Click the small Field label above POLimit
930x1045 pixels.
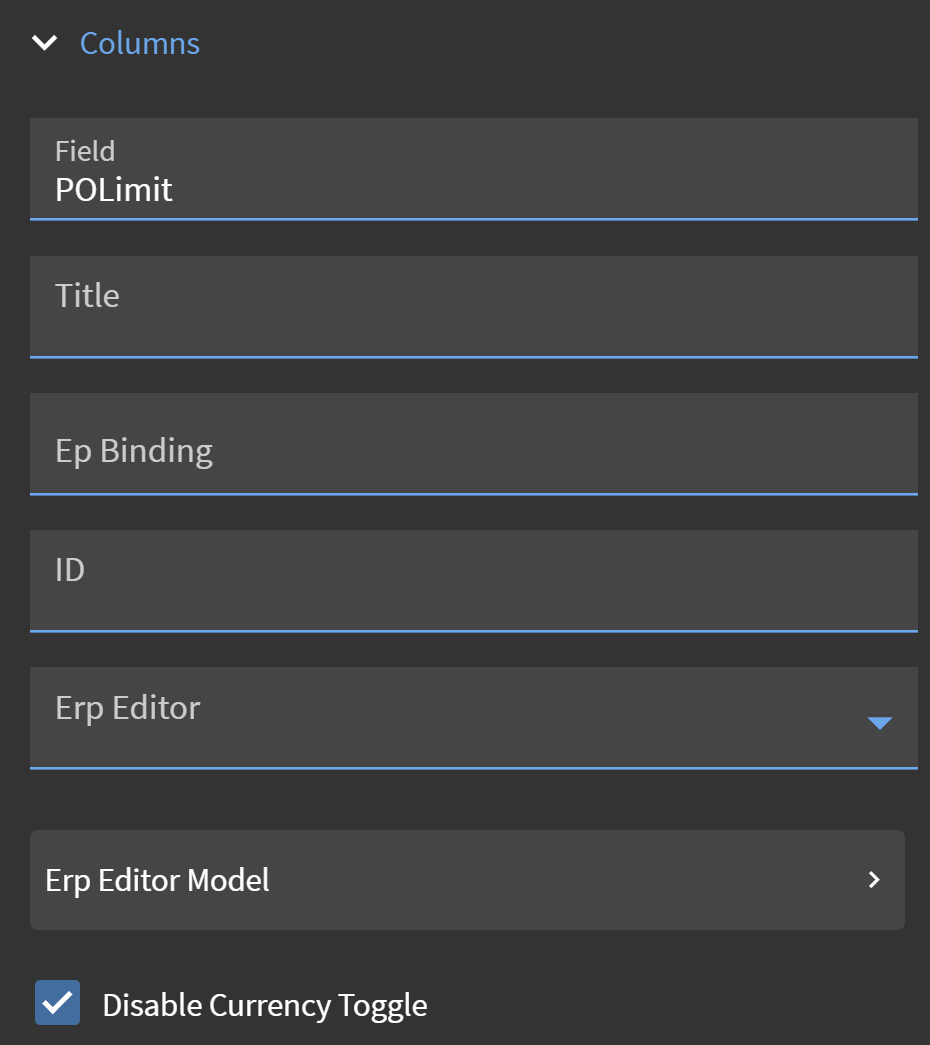pos(85,151)
